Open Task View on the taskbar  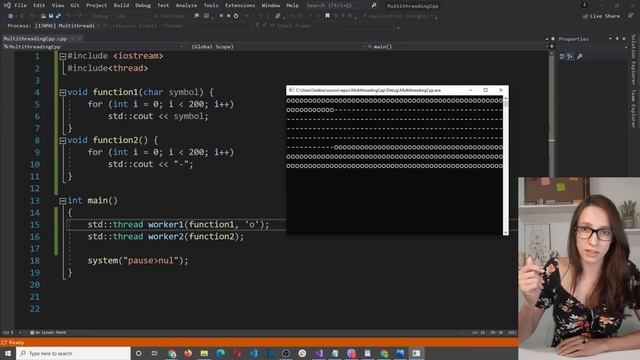pos(155,353)
